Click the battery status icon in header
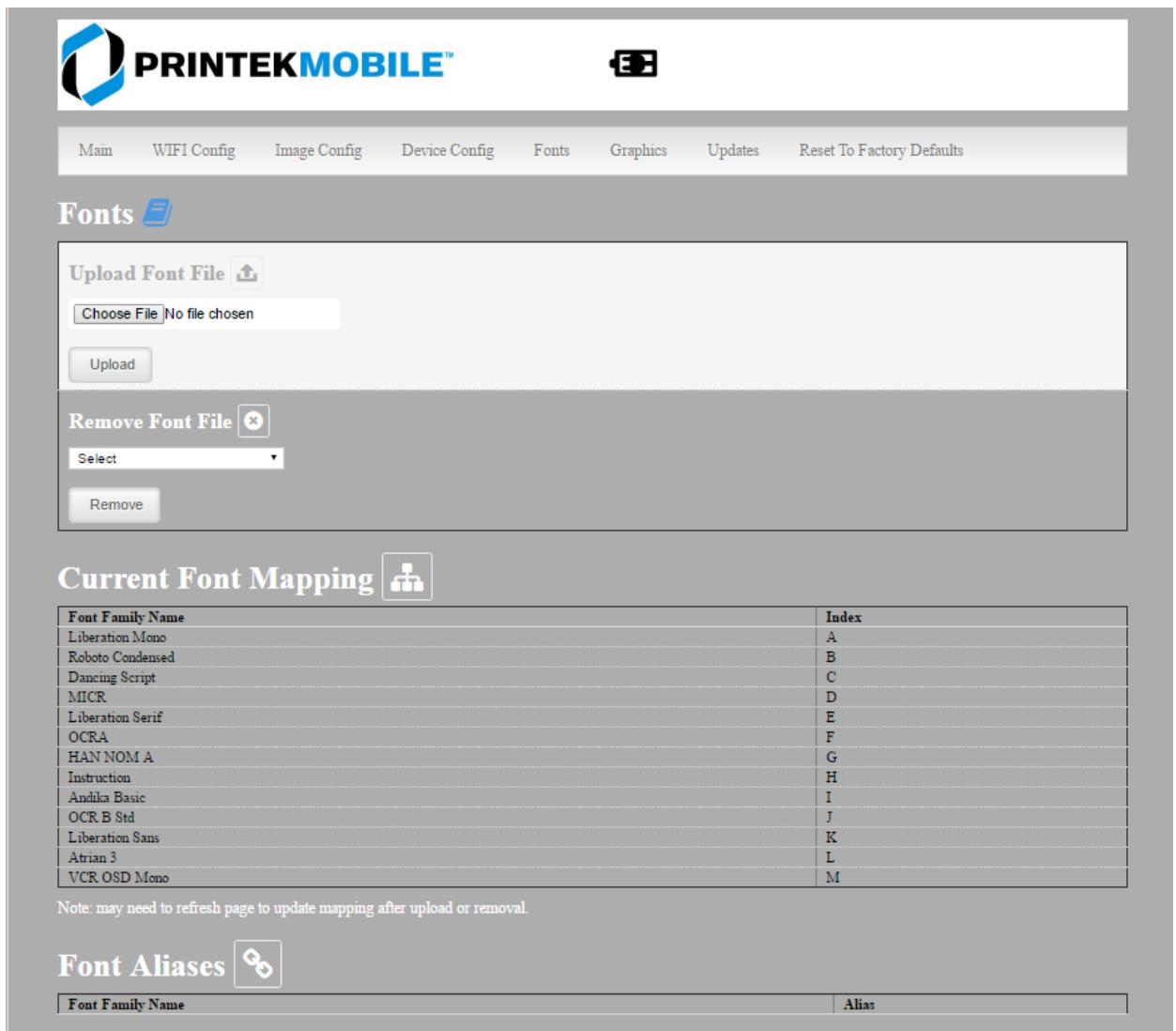The image size is (1176, 1031). [634, 64]
